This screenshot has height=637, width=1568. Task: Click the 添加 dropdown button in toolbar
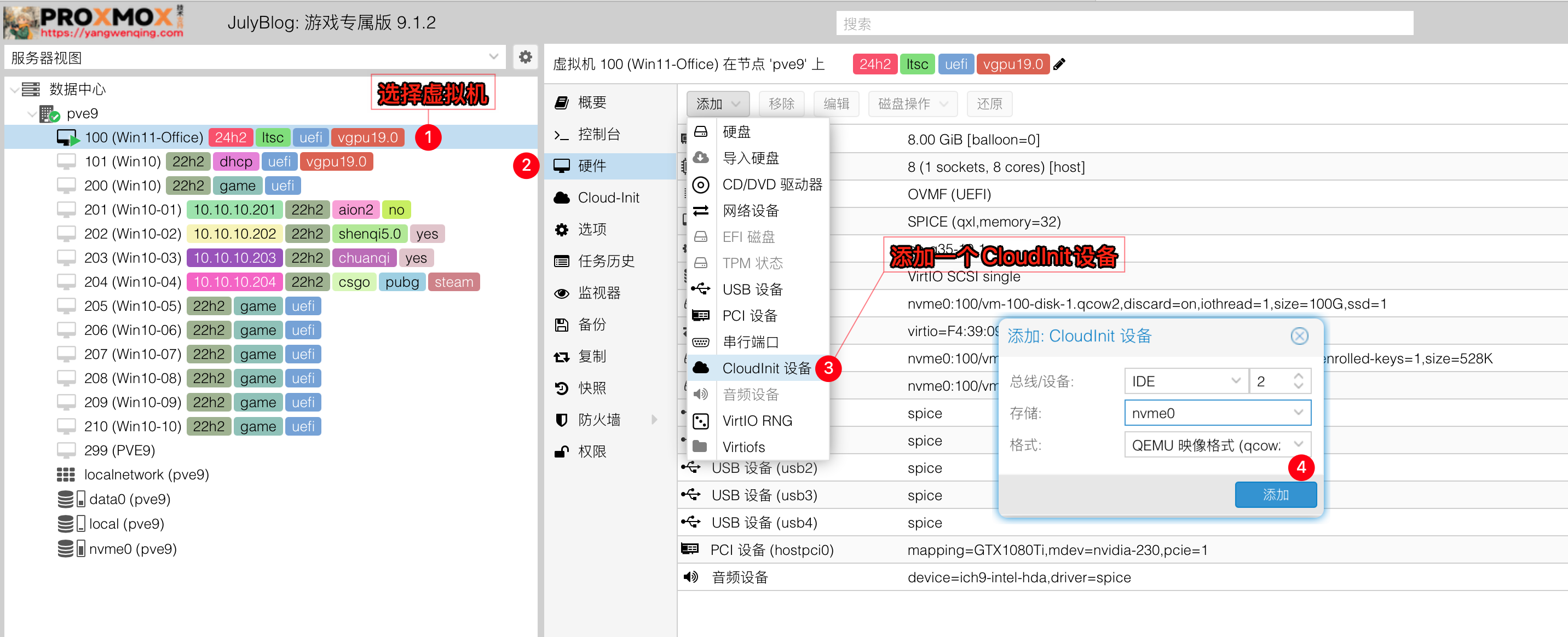pyautogui.click(x=718, y=104)
